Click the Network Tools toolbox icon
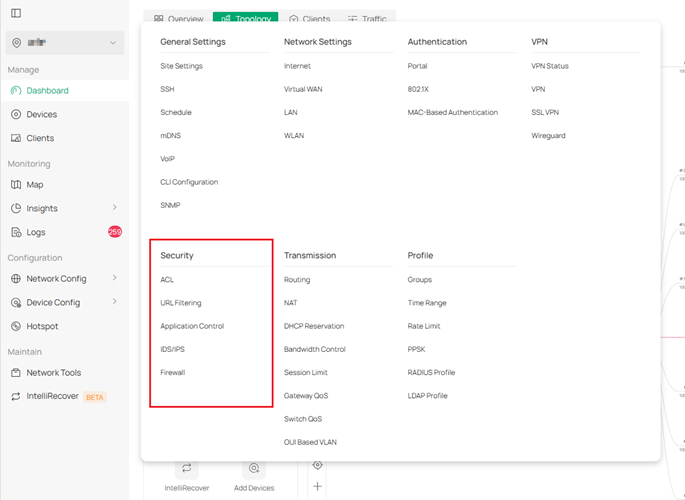Image resolution: width=685 pixels, height=500 pixels. point(16,372)
